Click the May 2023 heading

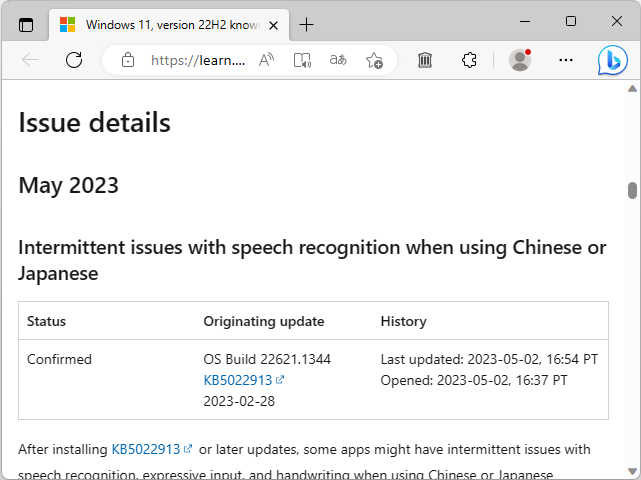(69, 185)
